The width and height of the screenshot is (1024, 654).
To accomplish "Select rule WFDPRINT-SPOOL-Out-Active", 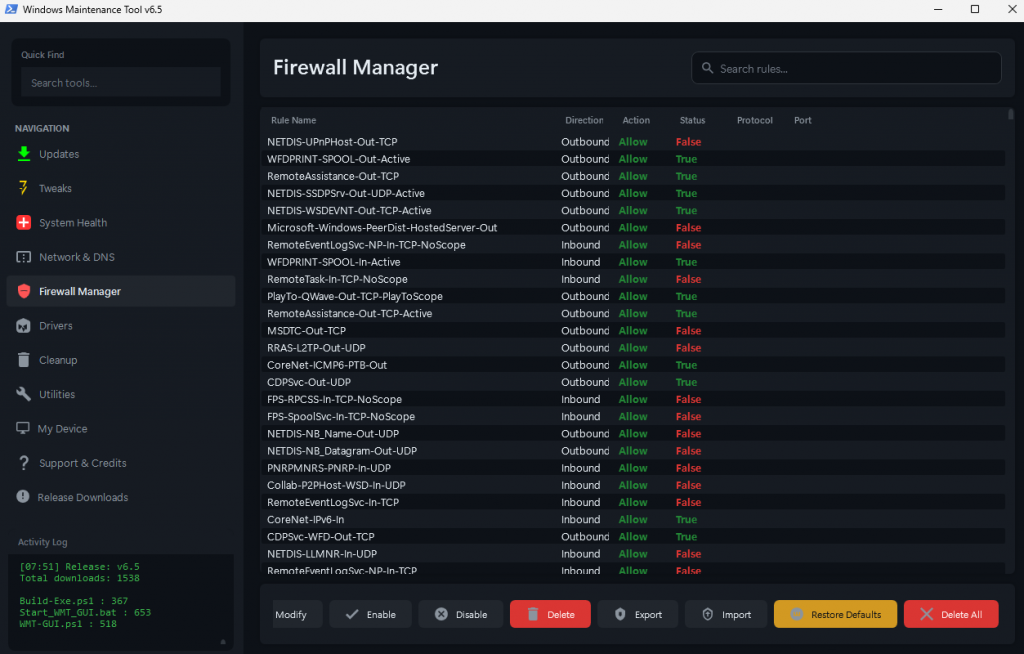I will click(x=633, y=159).
